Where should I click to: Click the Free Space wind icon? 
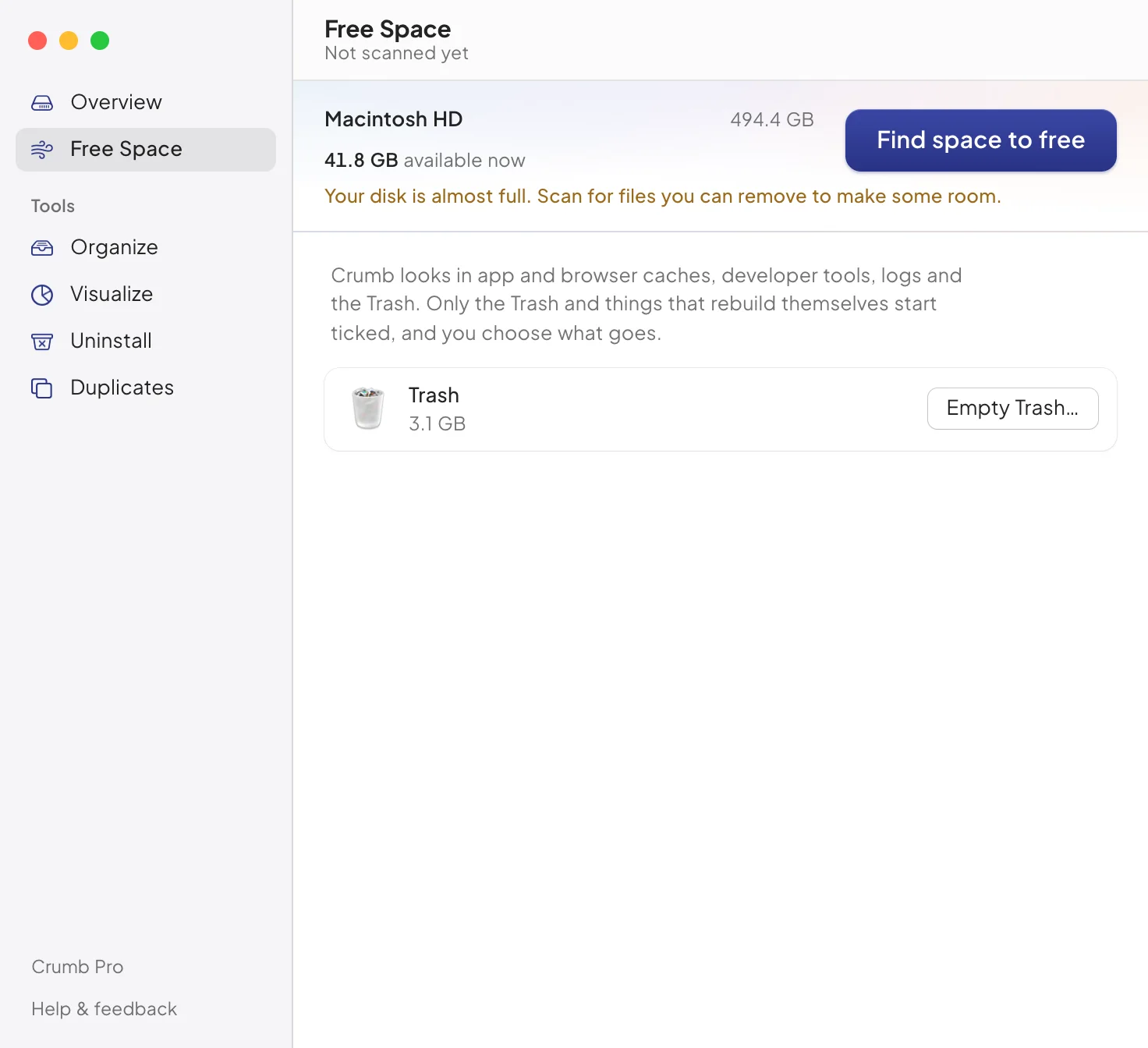(x=42, y=150)
